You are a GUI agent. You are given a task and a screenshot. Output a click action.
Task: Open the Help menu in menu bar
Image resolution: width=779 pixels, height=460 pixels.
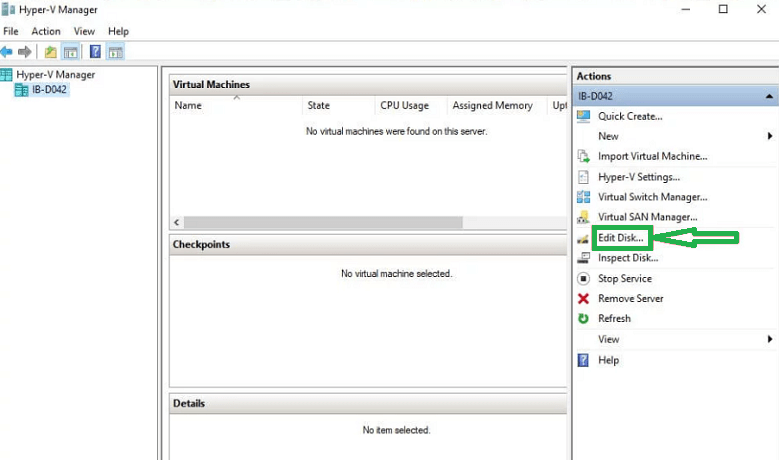[118, 31]
